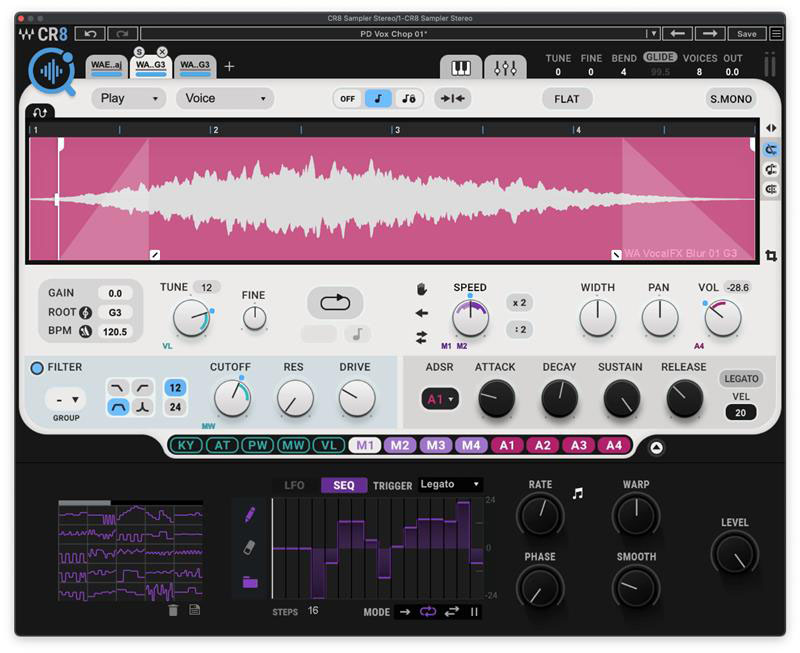800x653 pixels.
Task: Click the Save button at top right
Action: tap(746, 33)
